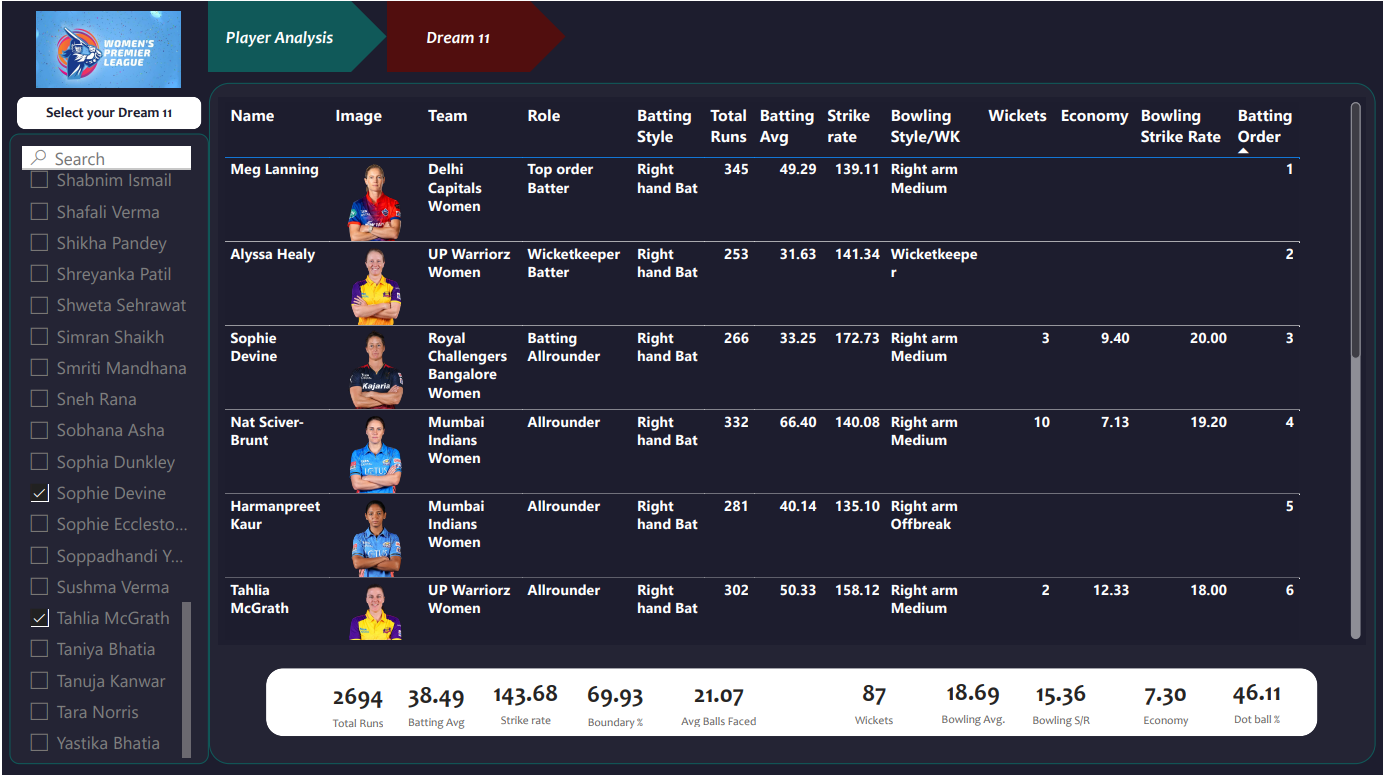Click the 2694 Total Runs card
This screenshot has height=775, width=1385.
[x=358, y=705]
